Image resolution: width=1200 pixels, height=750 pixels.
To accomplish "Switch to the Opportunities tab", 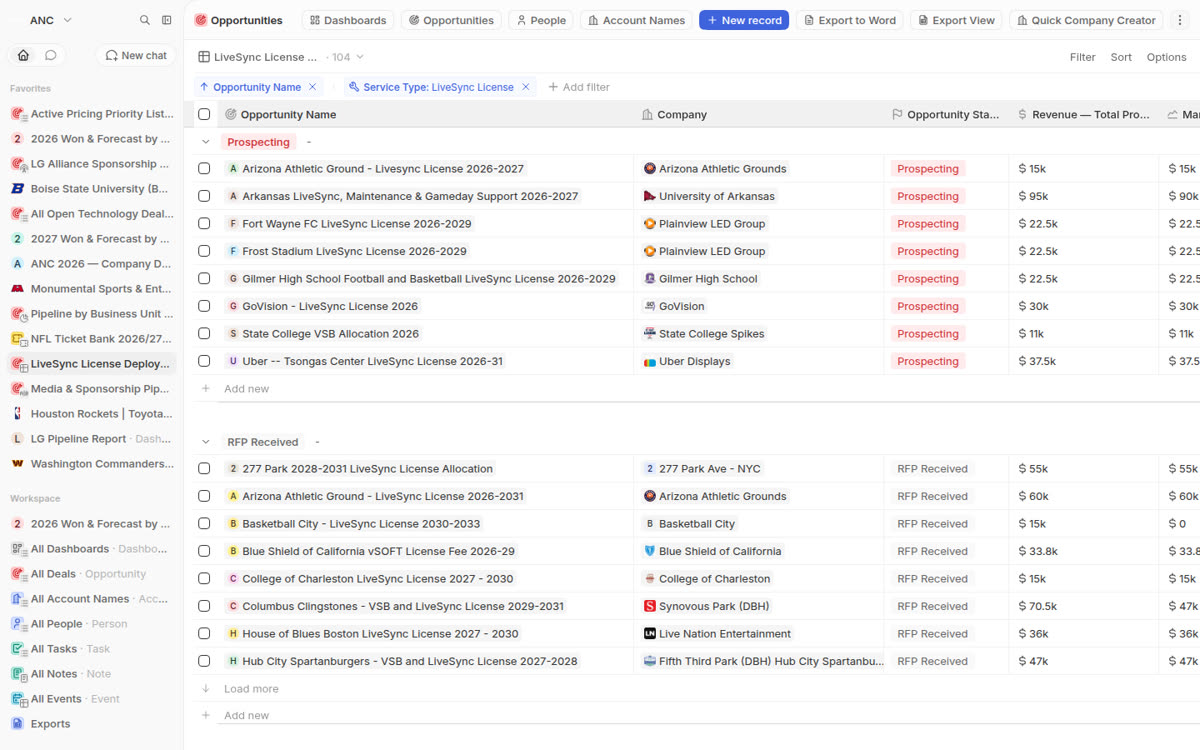I will click(x=451, y=20).
